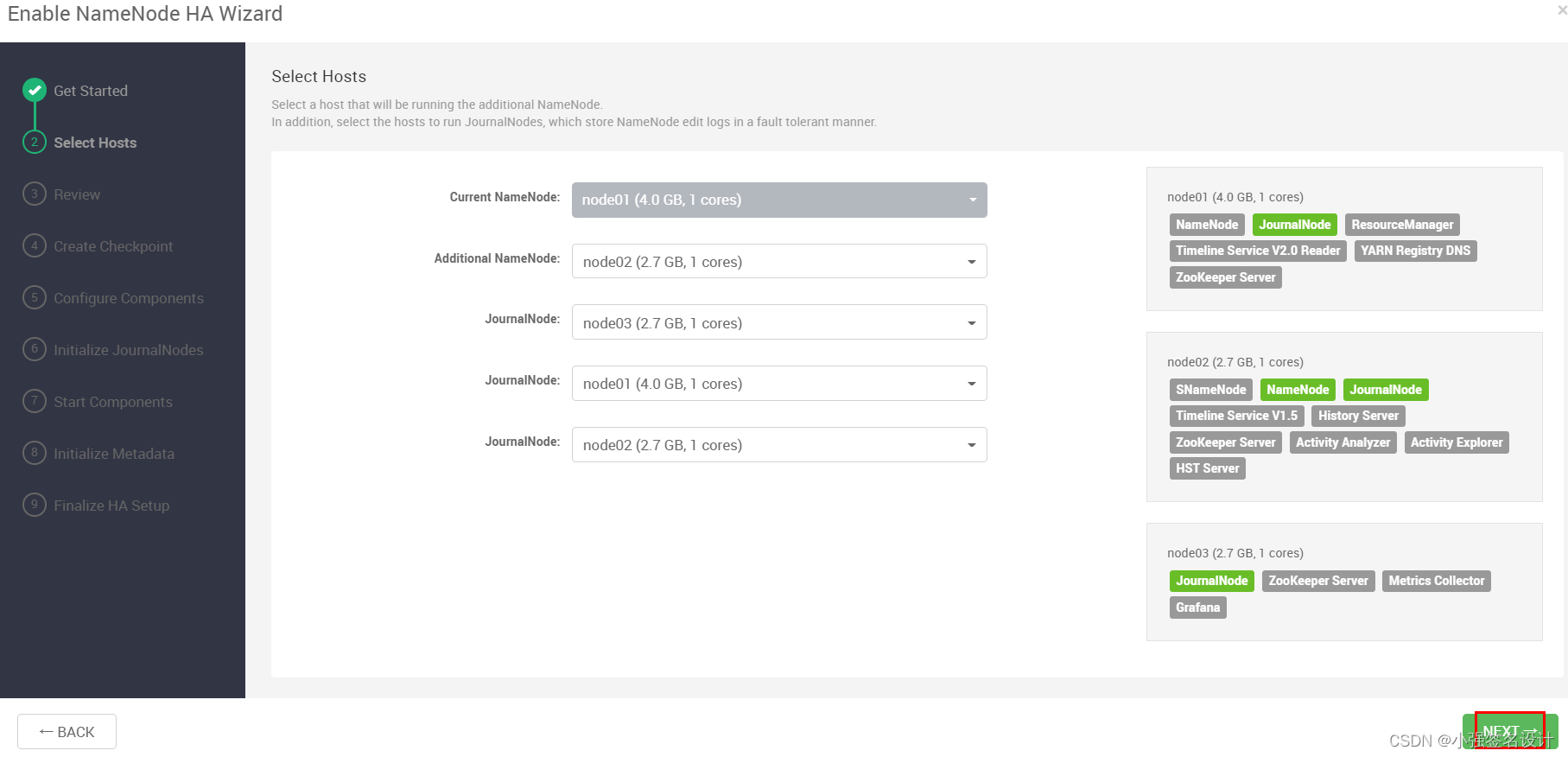The image size is (1568, 757).
Task: Click the History Server tag
Action: coord(1358,416)
